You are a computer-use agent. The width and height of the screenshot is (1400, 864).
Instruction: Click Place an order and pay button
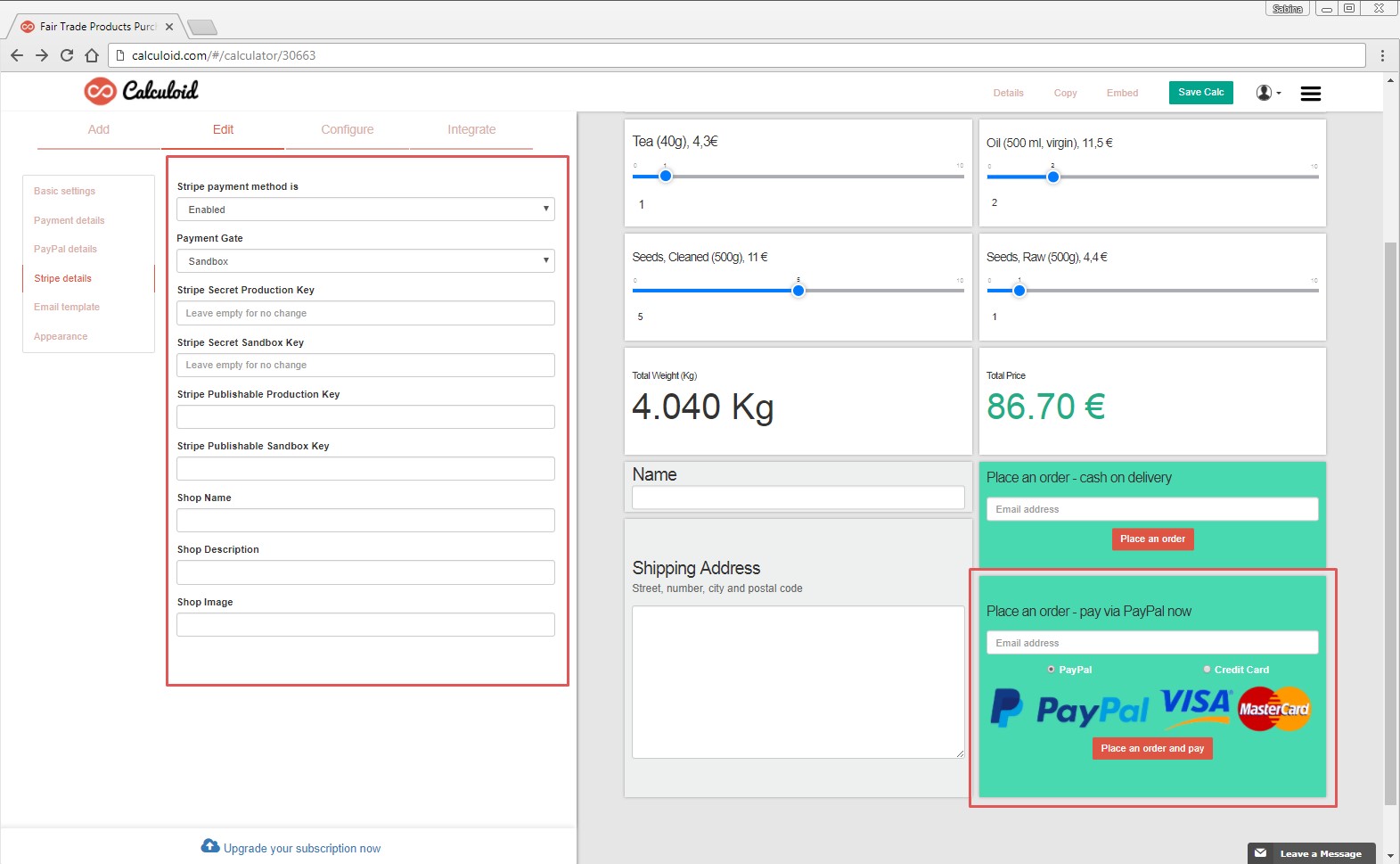[x=1152, y=748]
